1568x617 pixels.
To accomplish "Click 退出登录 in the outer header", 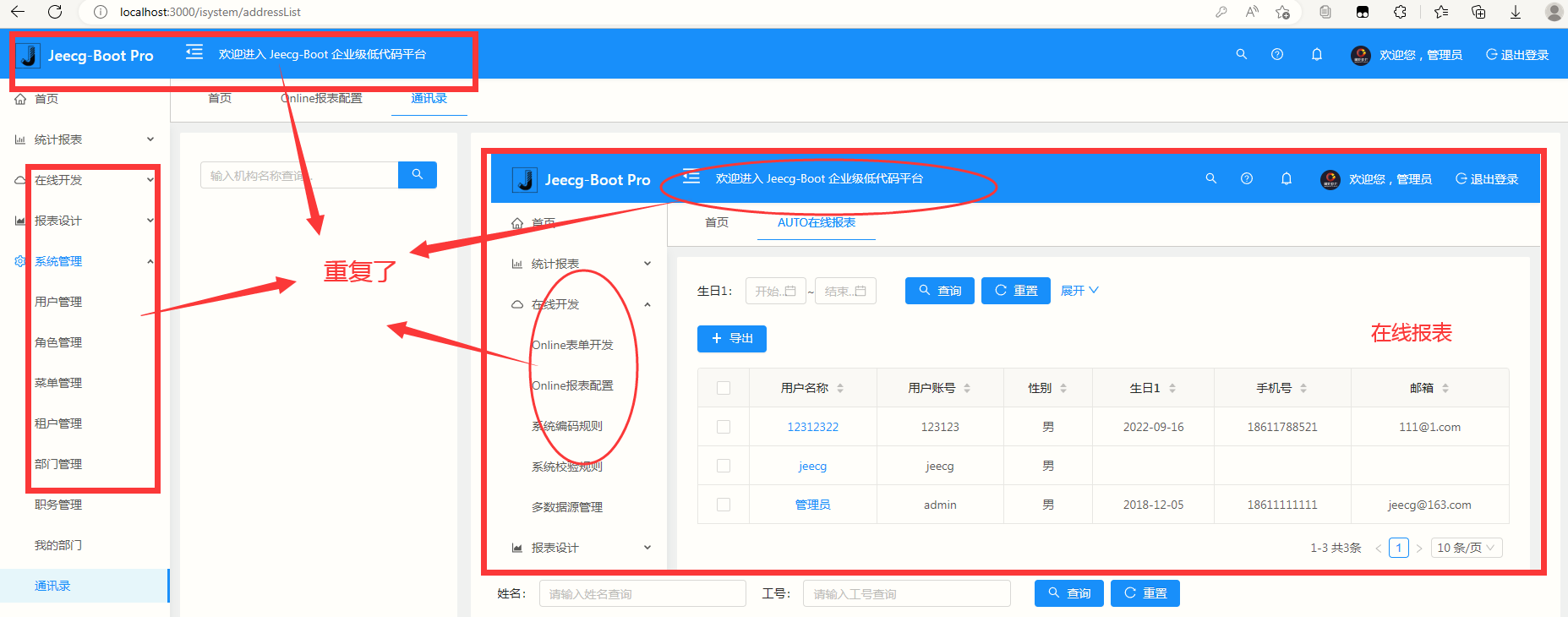I will (x=1517, y=55).
